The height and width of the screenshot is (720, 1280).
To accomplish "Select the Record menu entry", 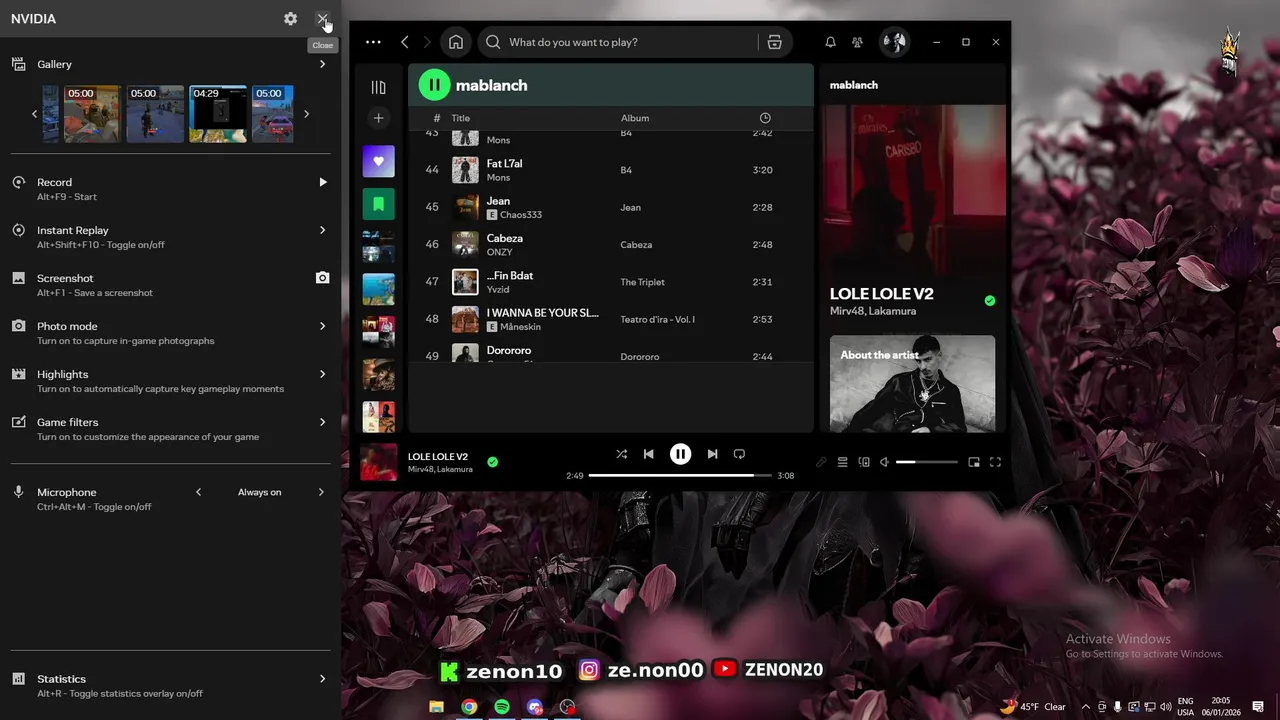I will tap(170, 189).
